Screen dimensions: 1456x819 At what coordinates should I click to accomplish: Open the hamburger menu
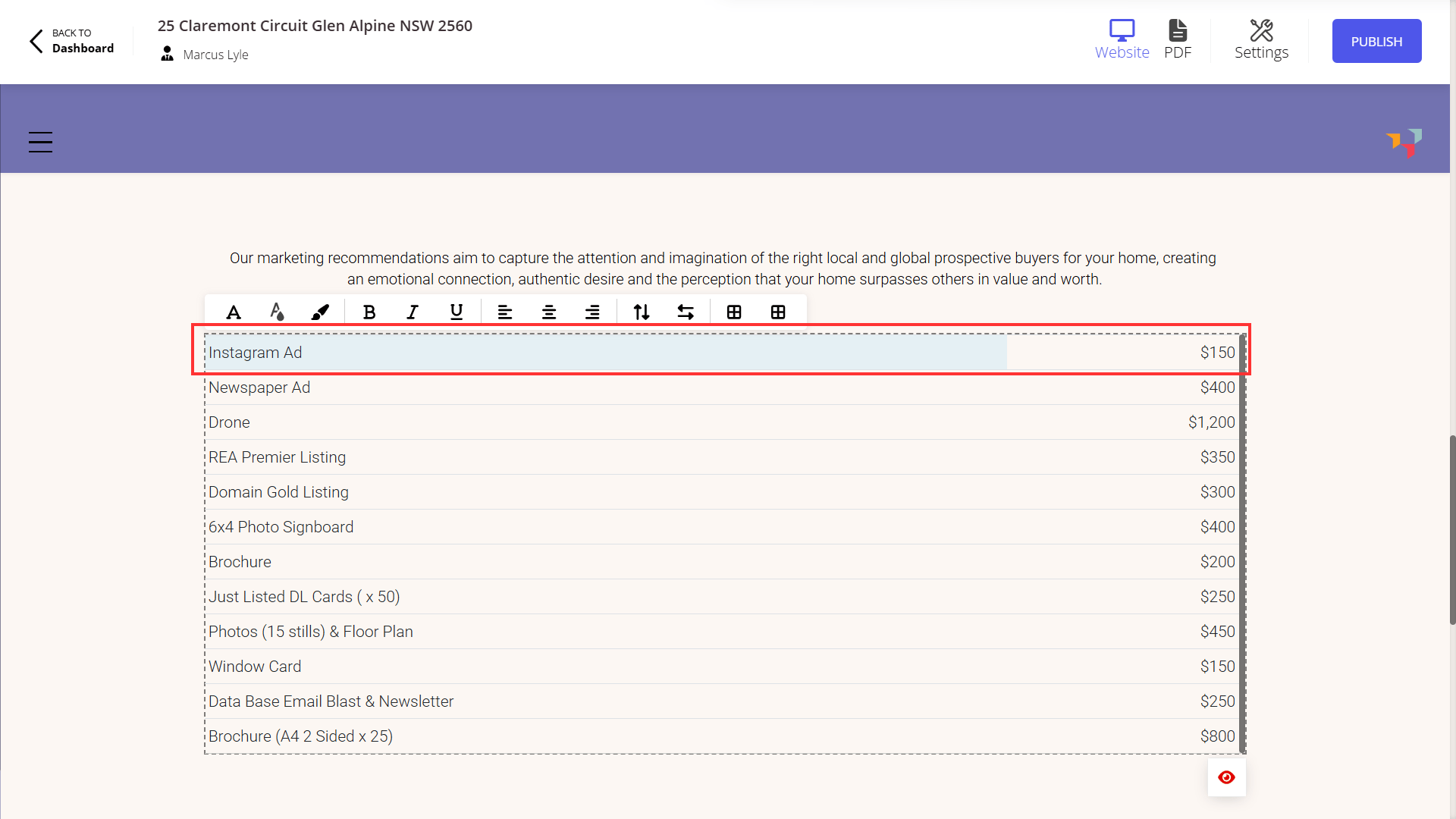pyautogui.click(x=41, y=142)
